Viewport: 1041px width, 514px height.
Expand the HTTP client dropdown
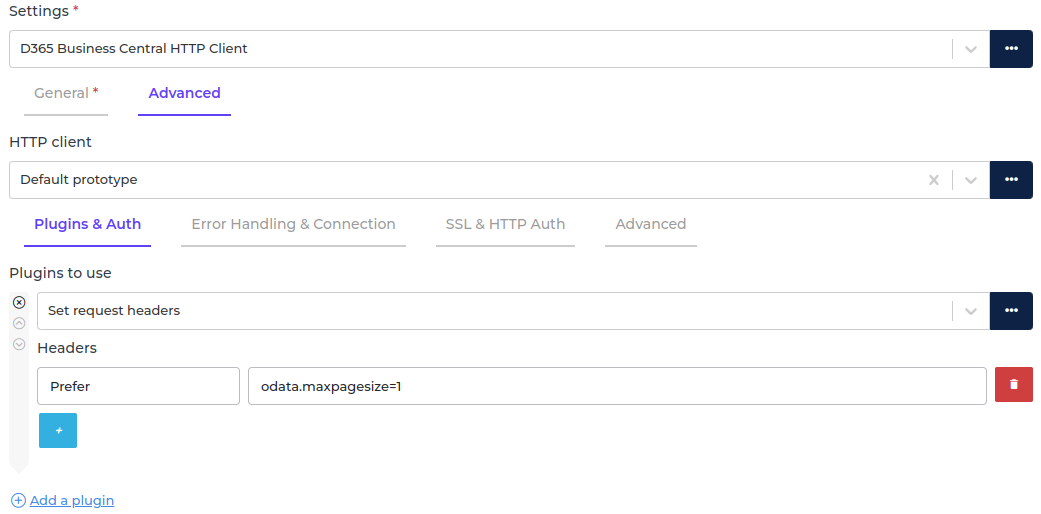pos(970,180)
